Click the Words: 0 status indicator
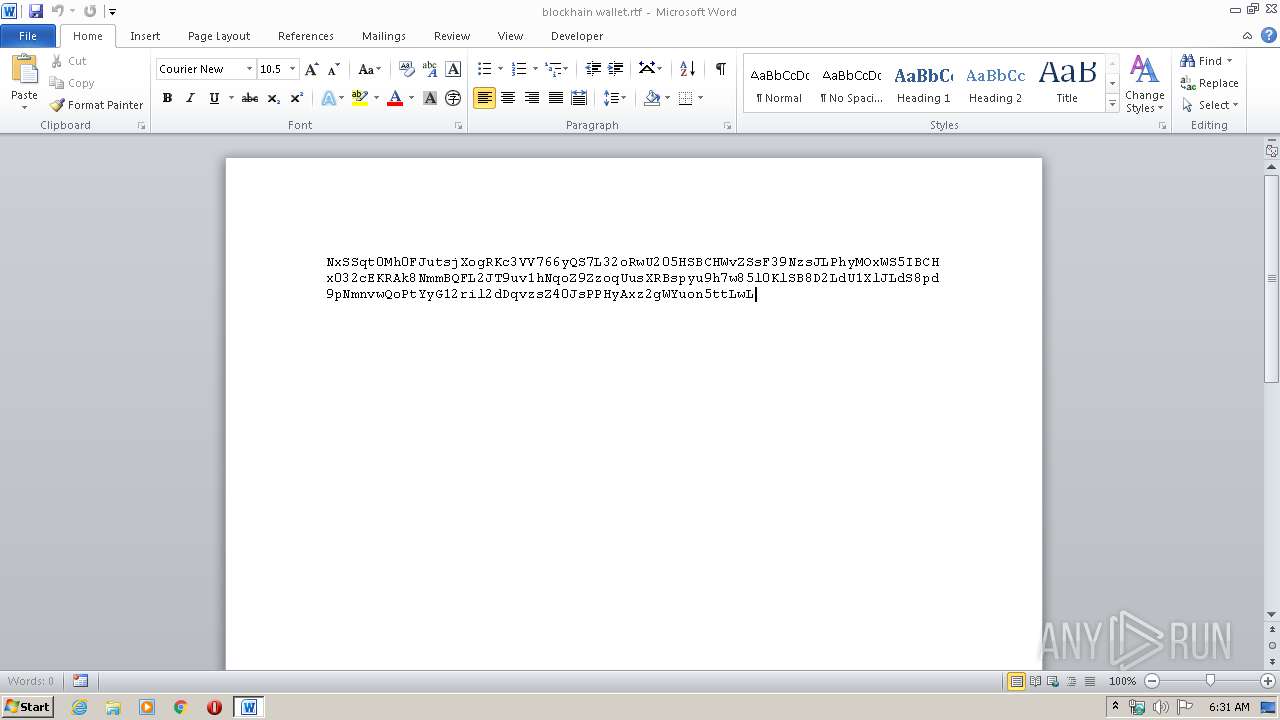The width and height of the screenshot is (1280, 720). pos(31,681)
